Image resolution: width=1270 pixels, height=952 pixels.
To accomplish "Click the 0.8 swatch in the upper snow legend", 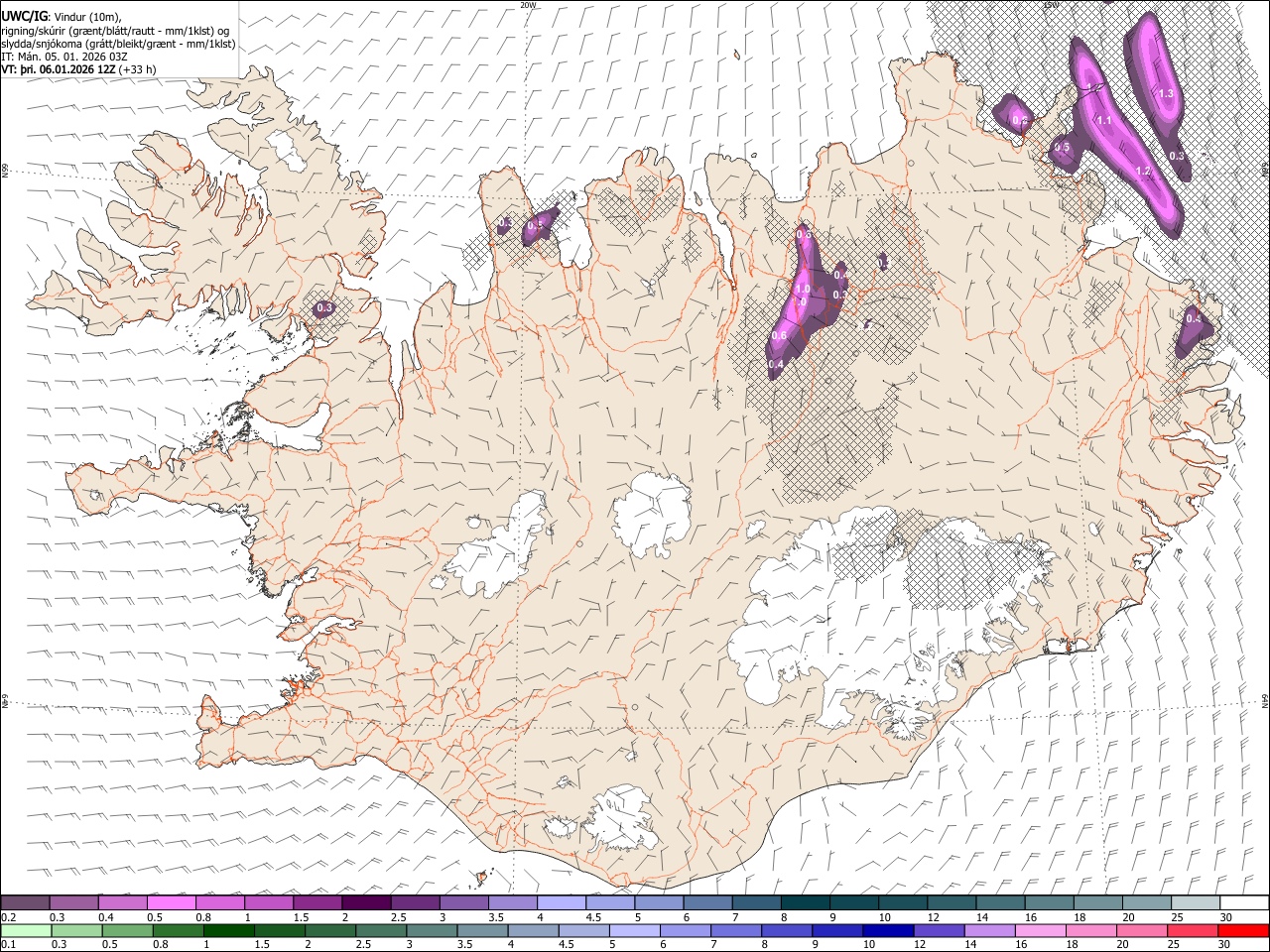I will [x=220, y=902].
